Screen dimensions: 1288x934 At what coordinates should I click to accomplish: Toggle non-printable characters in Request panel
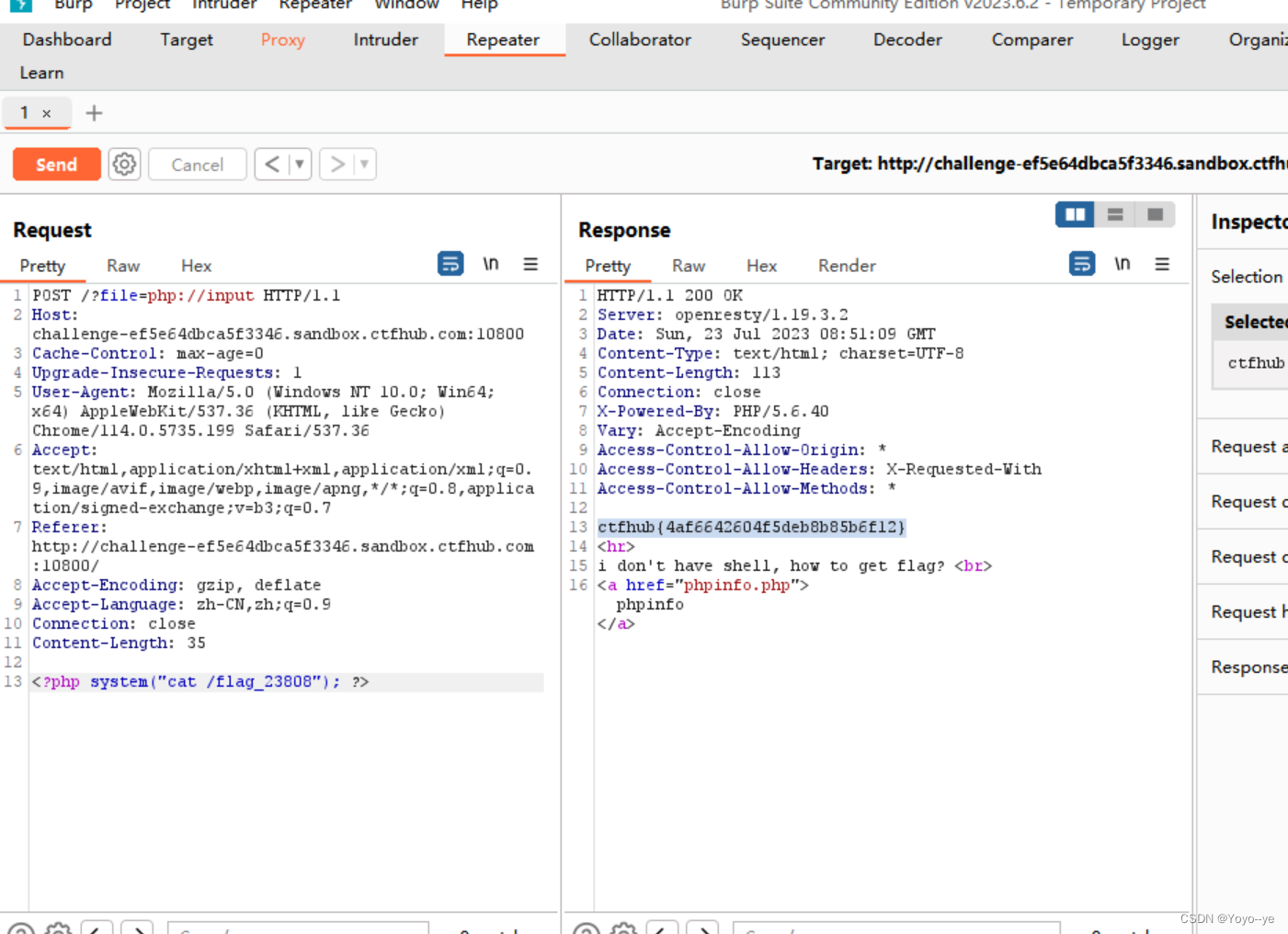click(x=491, y=264)
